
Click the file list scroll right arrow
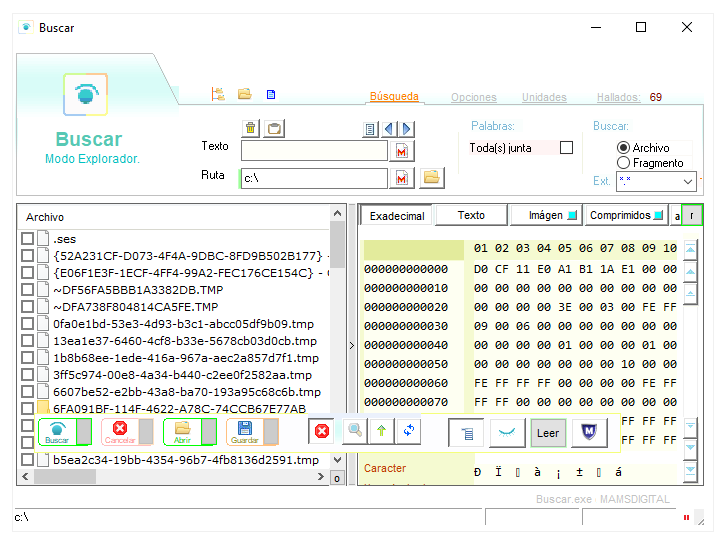(321, 477)
